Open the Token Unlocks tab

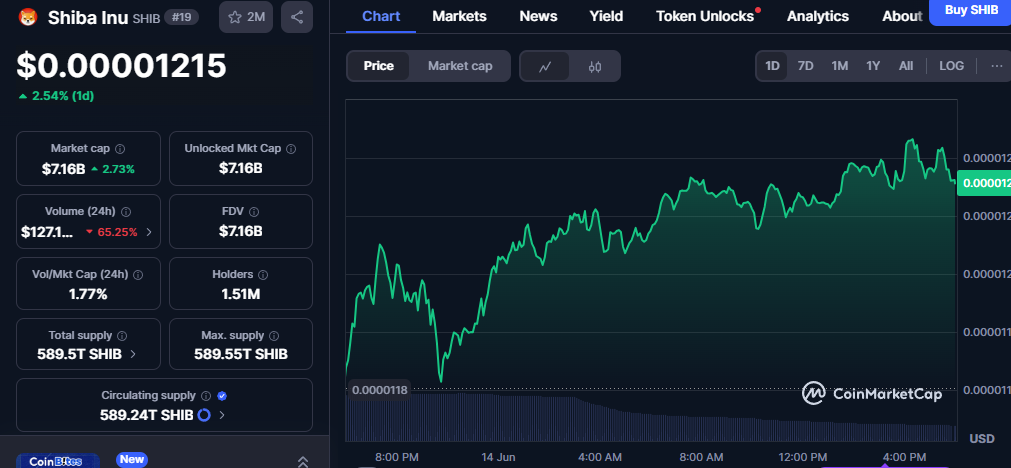click(x=705, y=16)
